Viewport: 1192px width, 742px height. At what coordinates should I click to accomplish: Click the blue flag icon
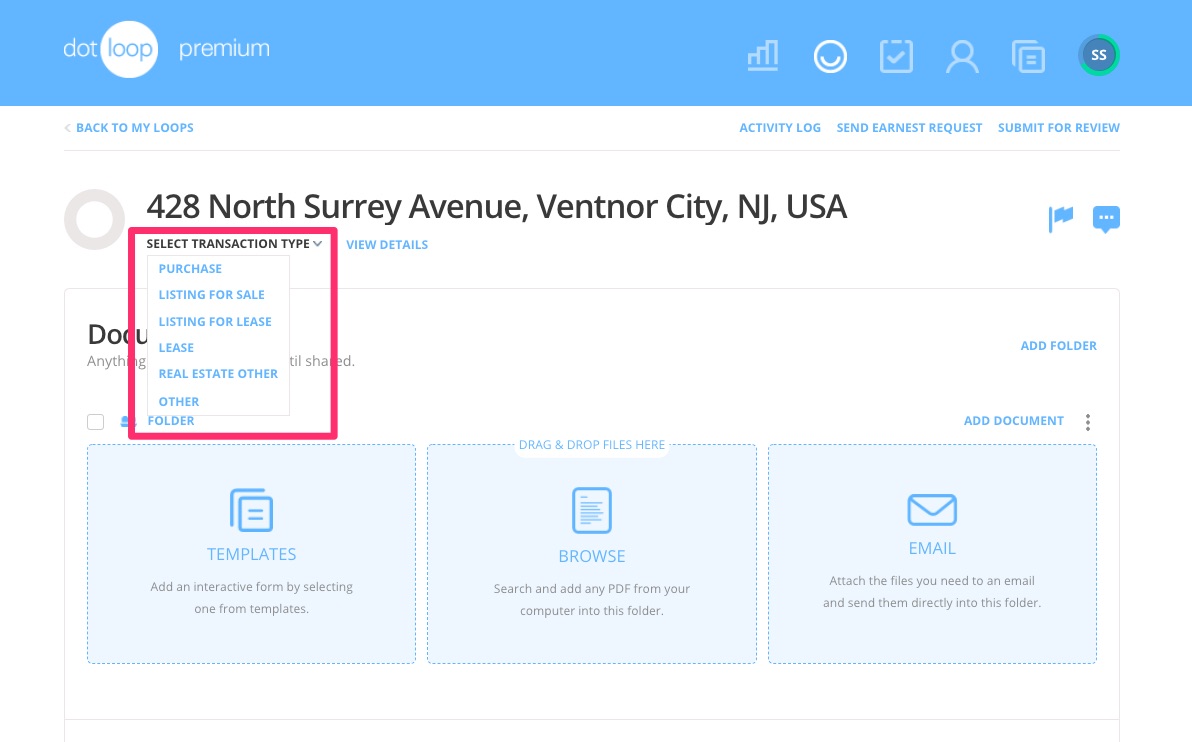click(x=1060, y=218)
